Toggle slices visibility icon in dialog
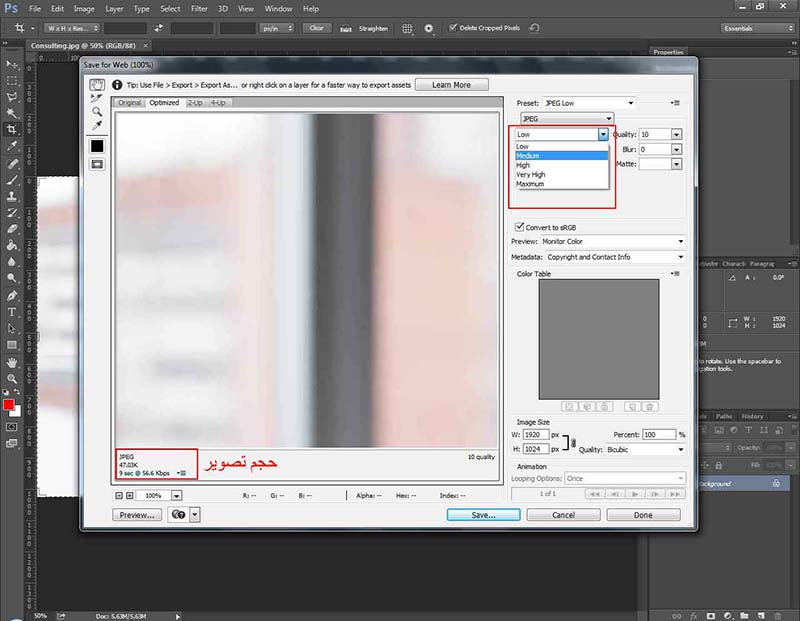The image size is (800, 621). (97, 164)
